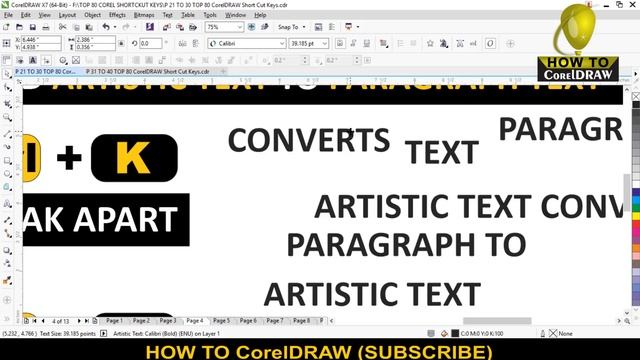Viewport: 640px width, 360px height.
Task: Select the Shape tool in toolbox
Action: click(7, 88)
